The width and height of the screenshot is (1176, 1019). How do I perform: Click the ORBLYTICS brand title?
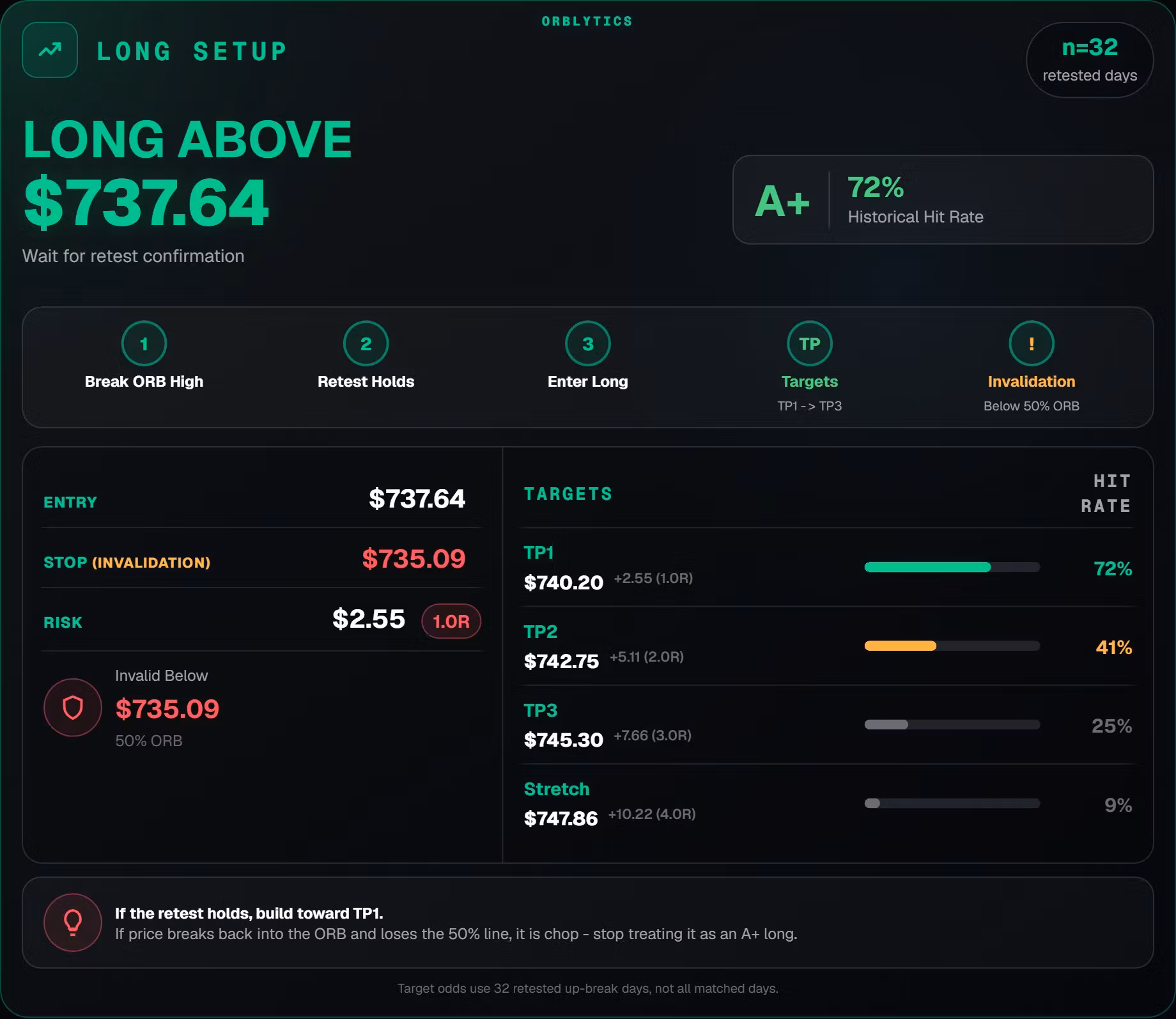tap(587, 21)
